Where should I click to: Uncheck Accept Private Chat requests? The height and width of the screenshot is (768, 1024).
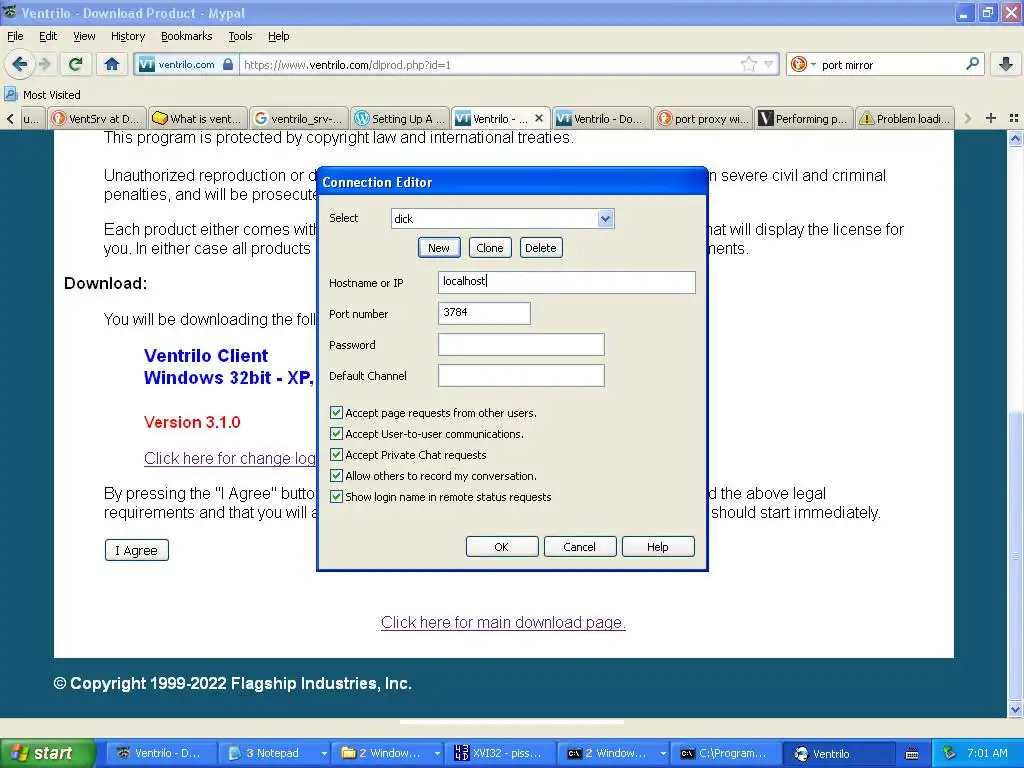pos(336,455)
